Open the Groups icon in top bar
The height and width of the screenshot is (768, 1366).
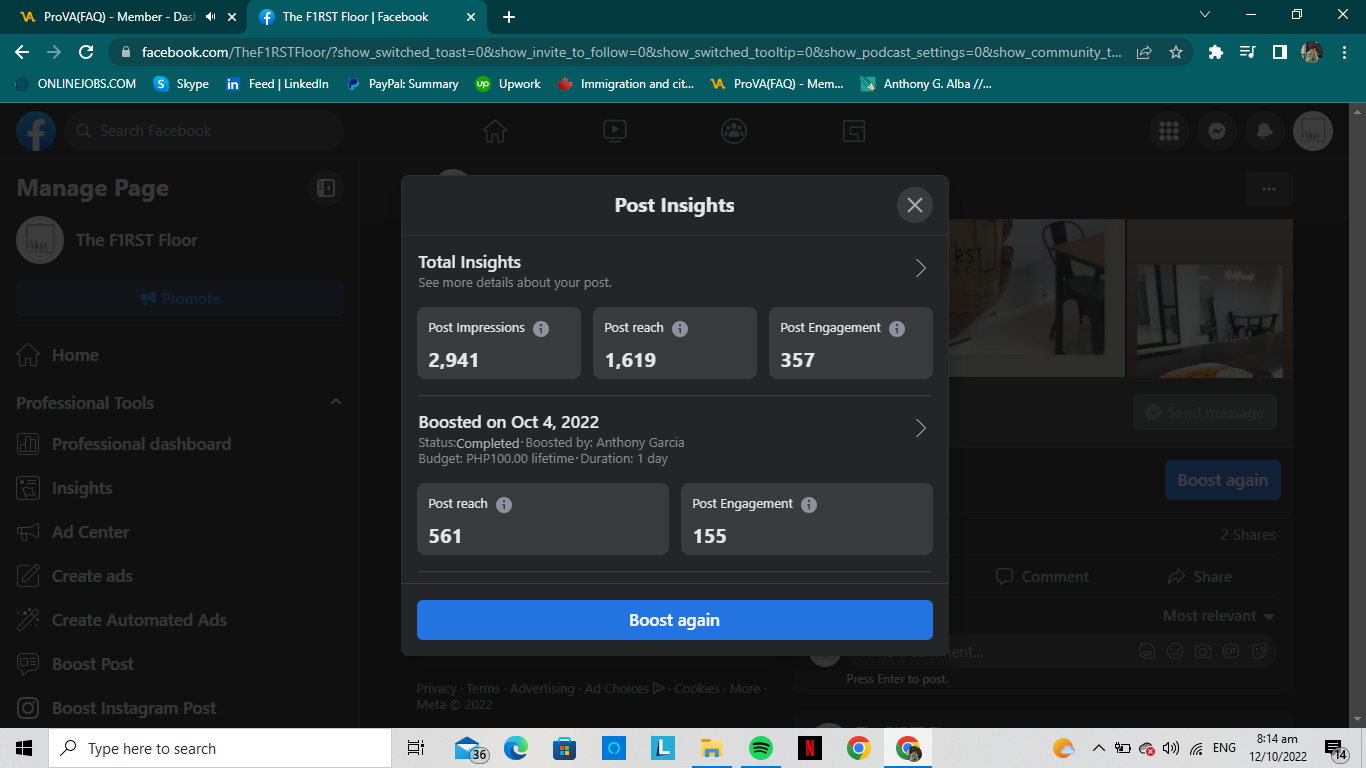click(x=734, y=131)
